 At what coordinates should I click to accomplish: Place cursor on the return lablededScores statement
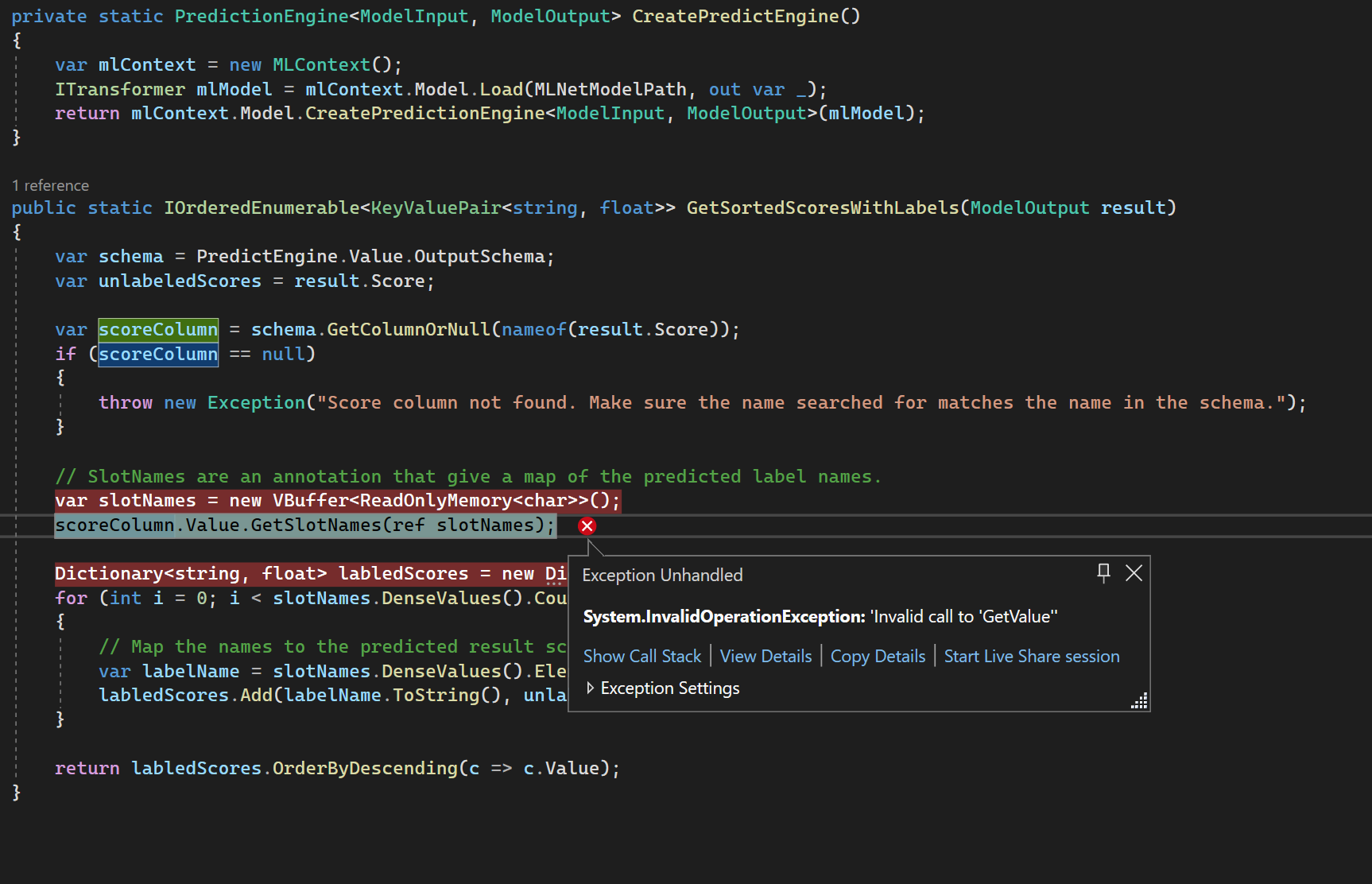pyautogui.click(x=337, y=768)
